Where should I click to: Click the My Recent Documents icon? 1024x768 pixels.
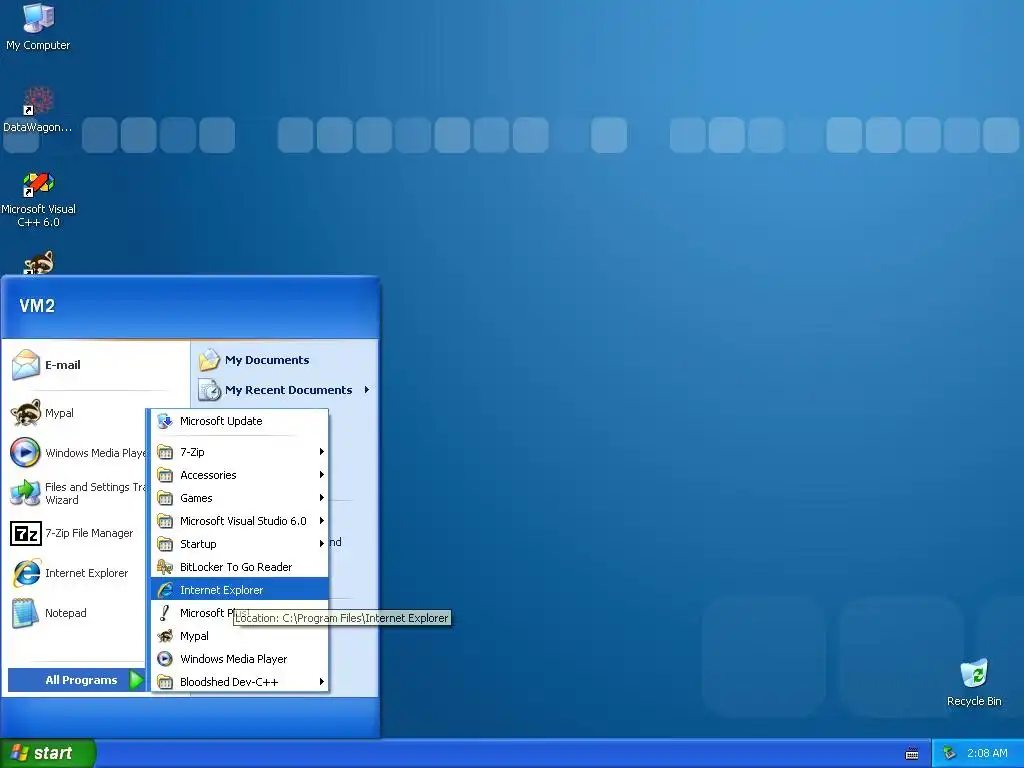[x=209, y=390]
